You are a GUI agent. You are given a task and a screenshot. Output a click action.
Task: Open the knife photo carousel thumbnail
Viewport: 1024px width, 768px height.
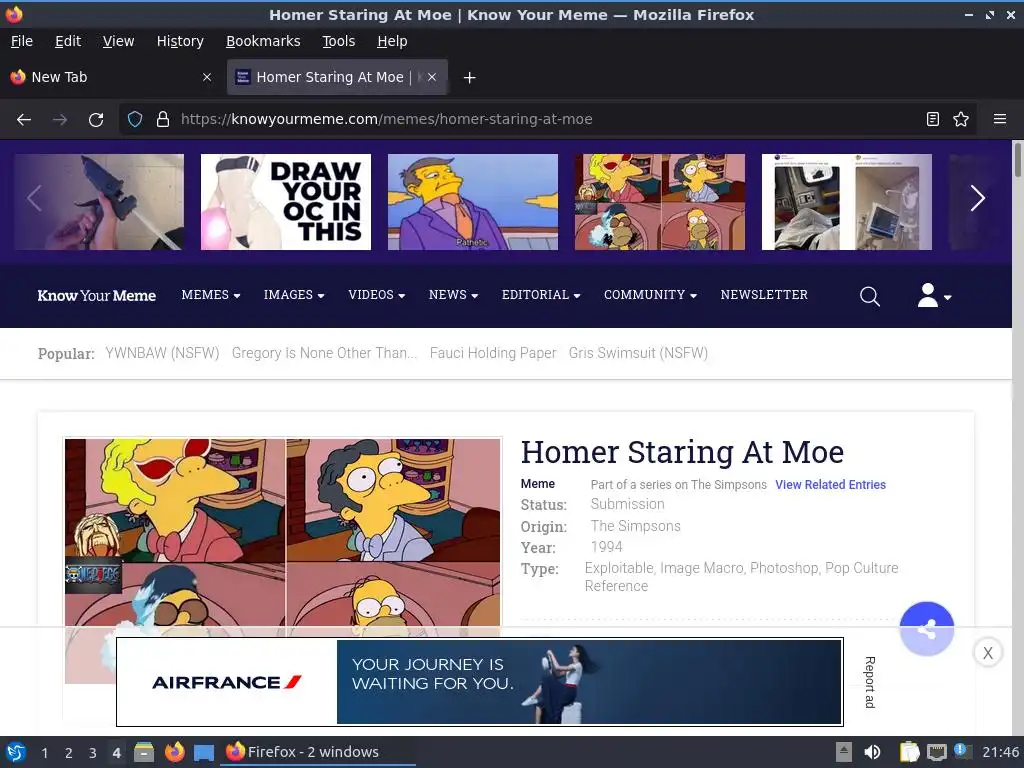pos(99,202)
